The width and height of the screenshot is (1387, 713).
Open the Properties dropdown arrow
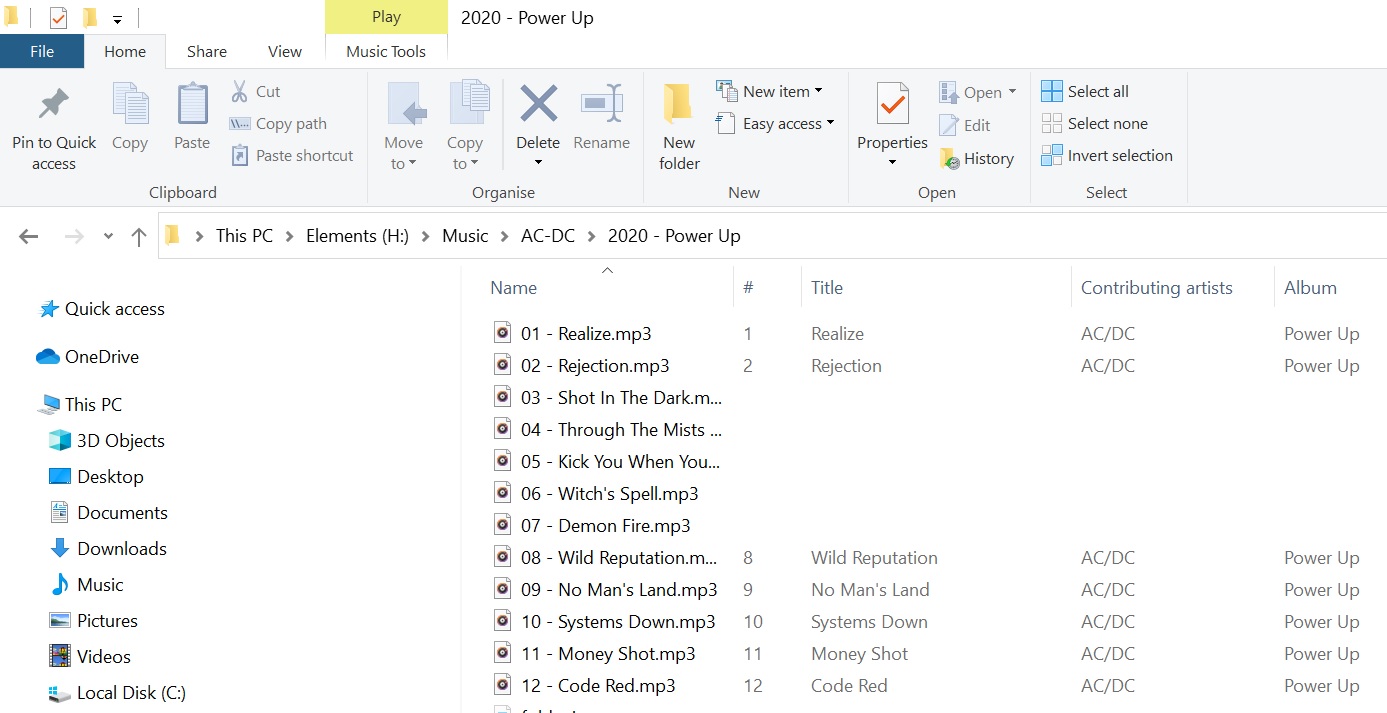point(892,163)
